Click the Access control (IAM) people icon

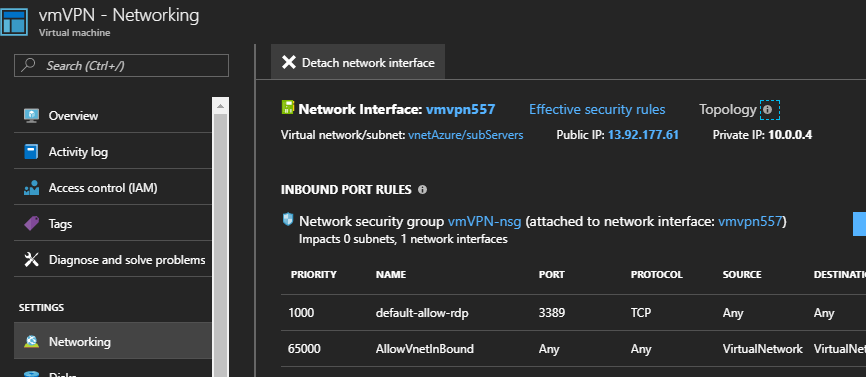pos(31,188)
